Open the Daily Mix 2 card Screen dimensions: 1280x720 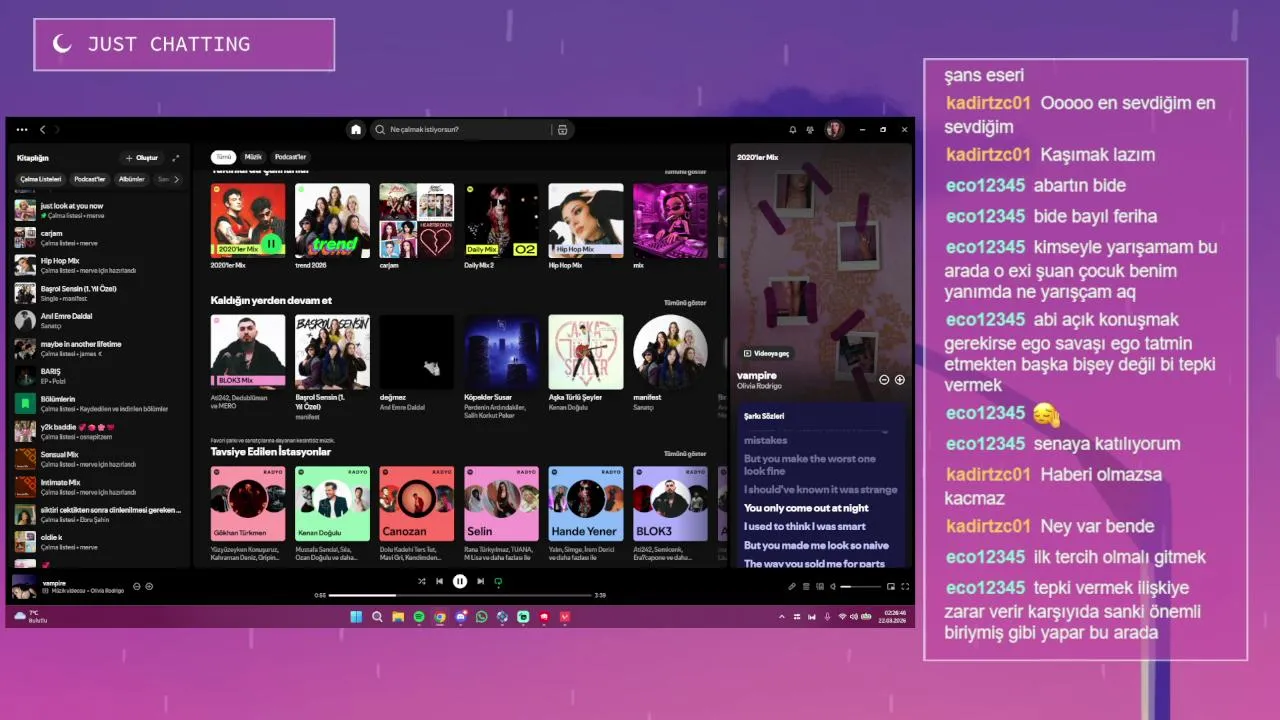[501, 227]
